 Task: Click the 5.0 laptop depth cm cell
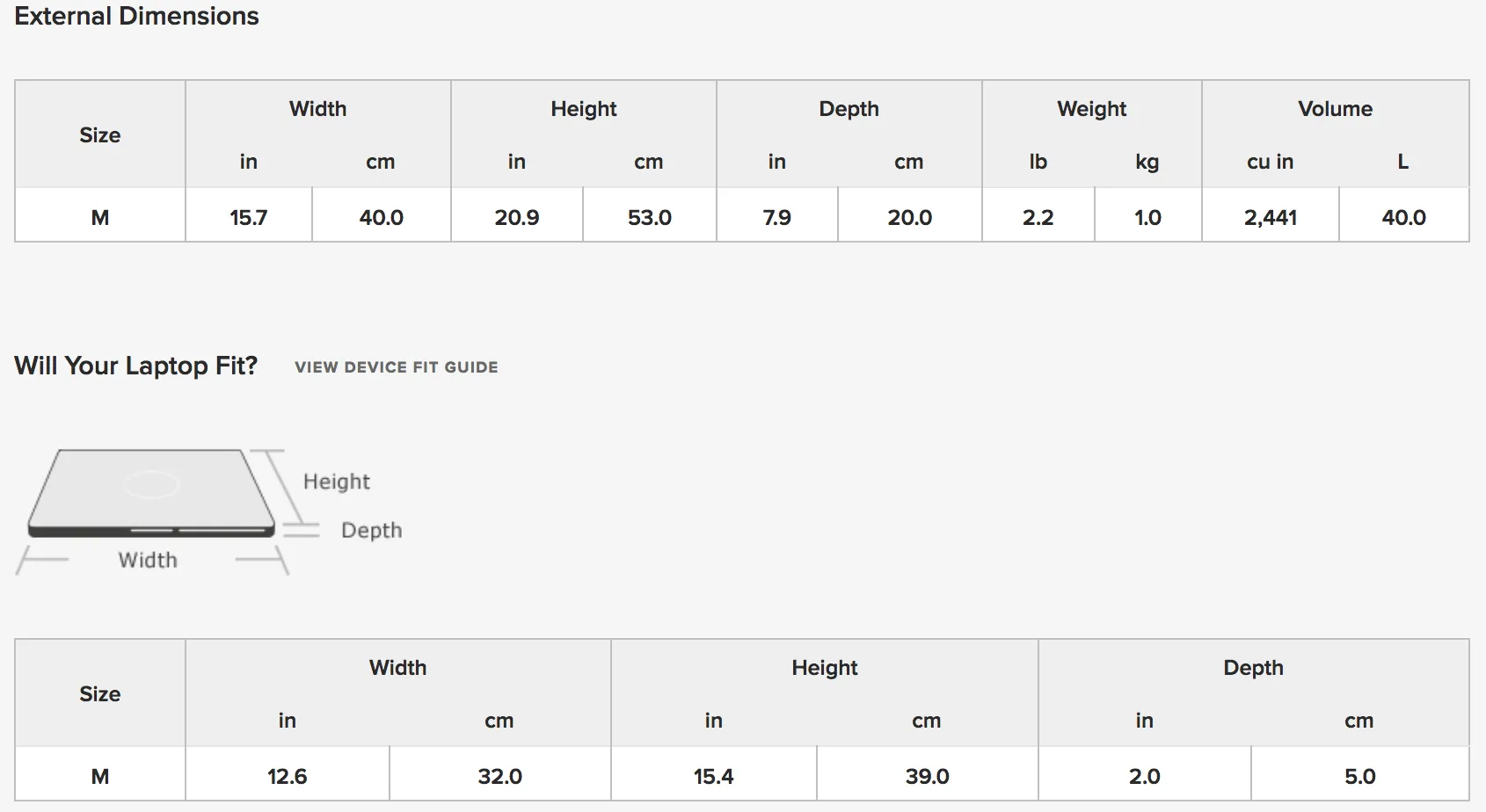[1360, 776]
